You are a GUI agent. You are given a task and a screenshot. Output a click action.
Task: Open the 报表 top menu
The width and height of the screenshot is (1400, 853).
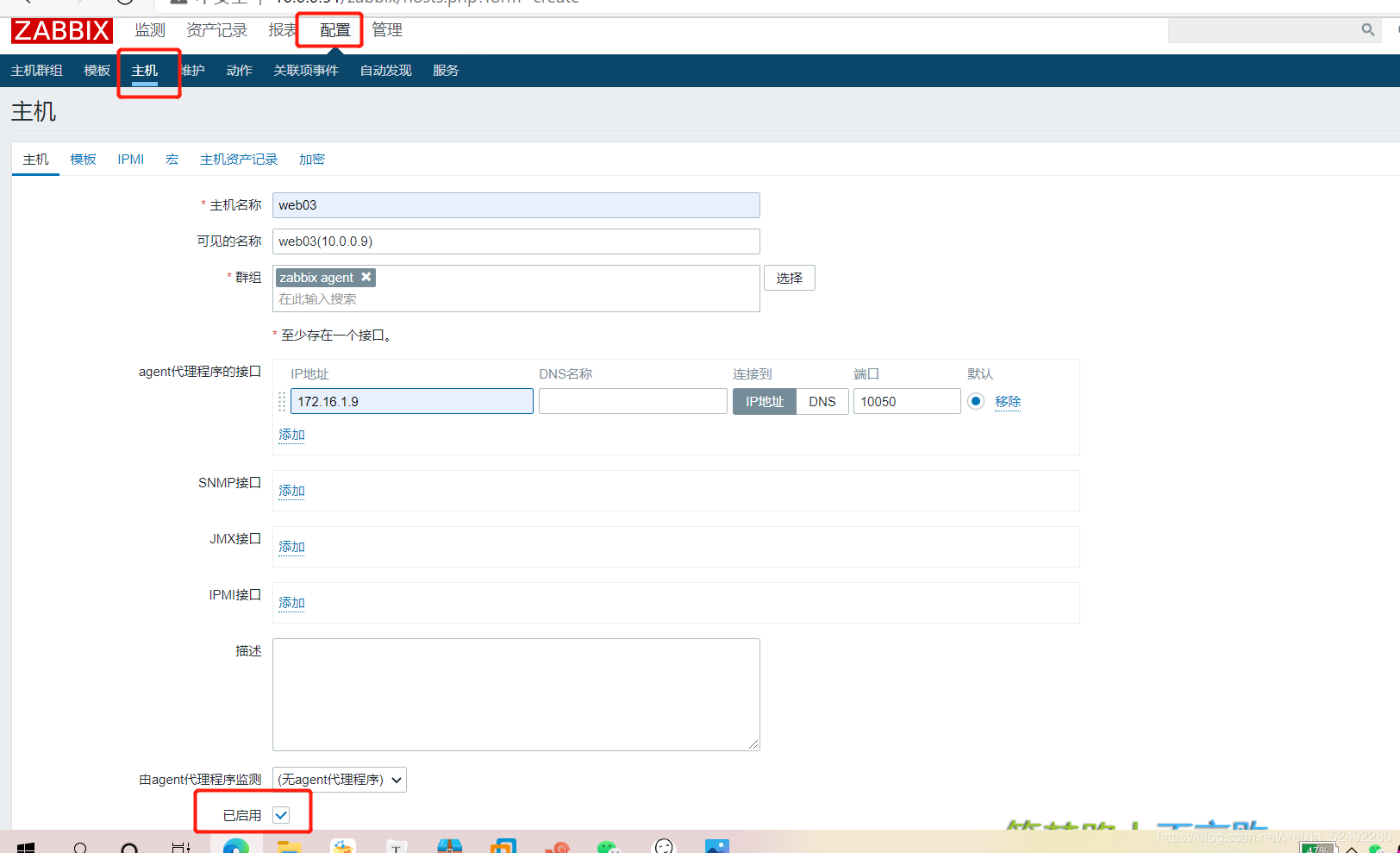282,30
